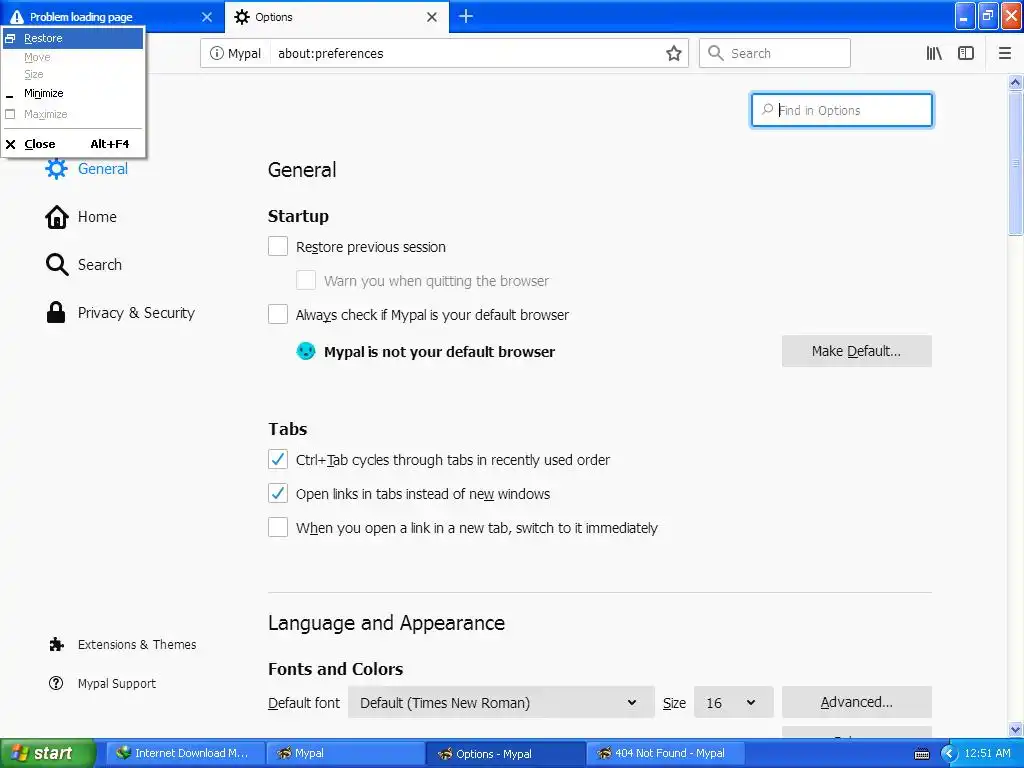This screenshot has width=1024, height=768.
Task: Click the Fonts and Colors heading
Action: click(336, 669)
